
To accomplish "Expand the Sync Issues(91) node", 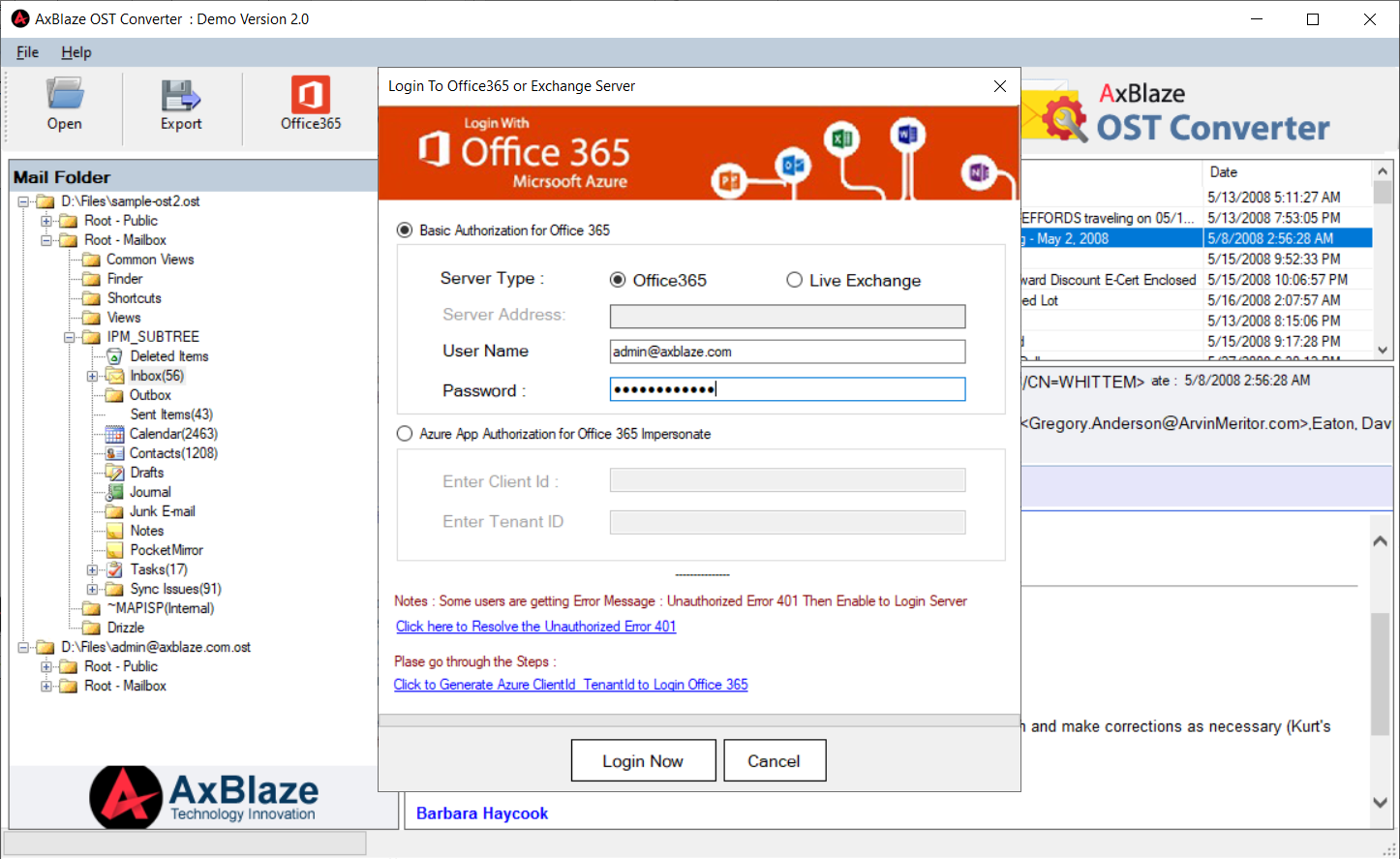I will tap(93, 589).
